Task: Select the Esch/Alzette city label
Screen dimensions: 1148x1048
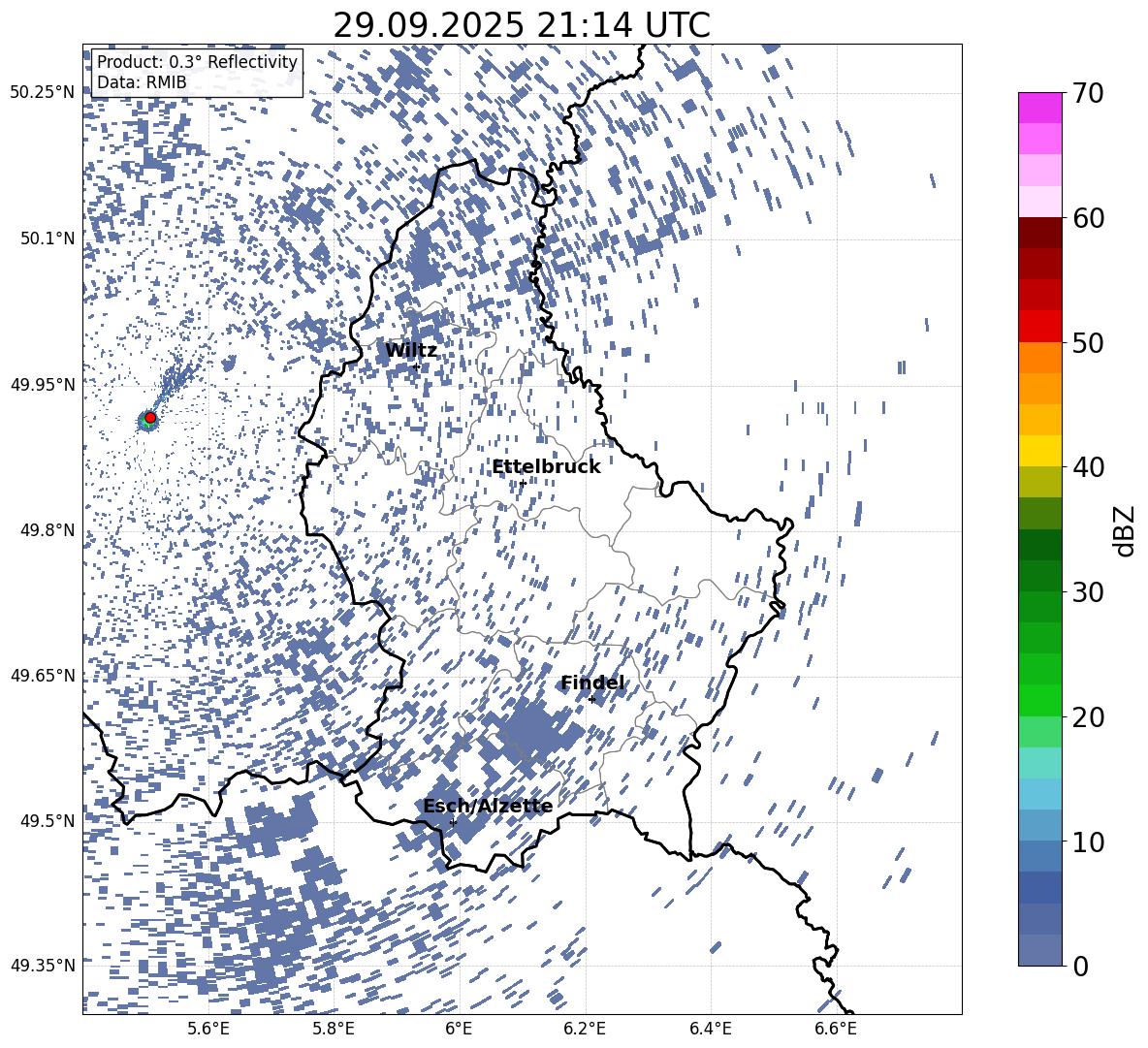Action: [x=488, y=807]
